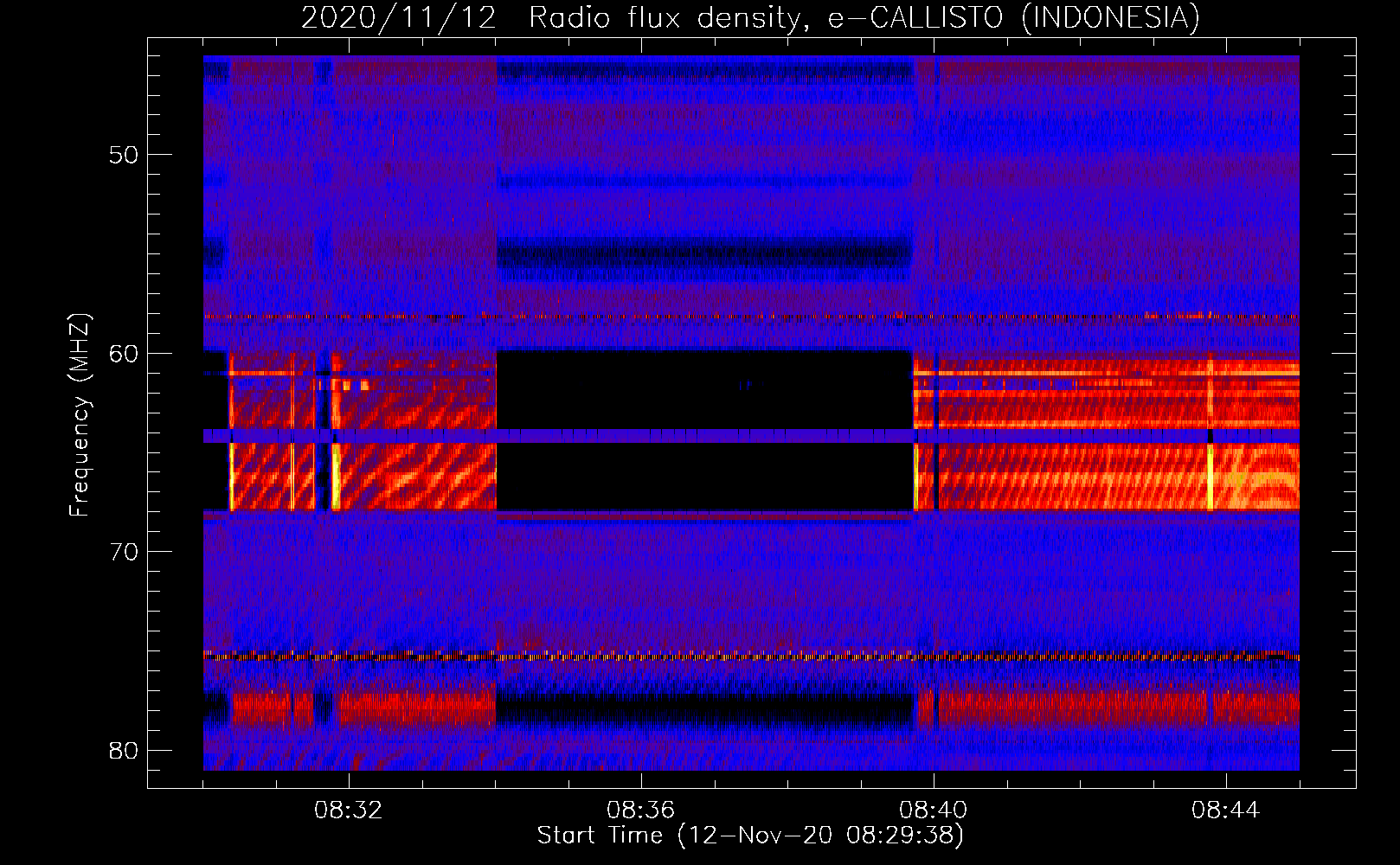Click the plot title '2020/11/12 Radio flux density'
1400x865 pixels.
(x=751, y=17)
